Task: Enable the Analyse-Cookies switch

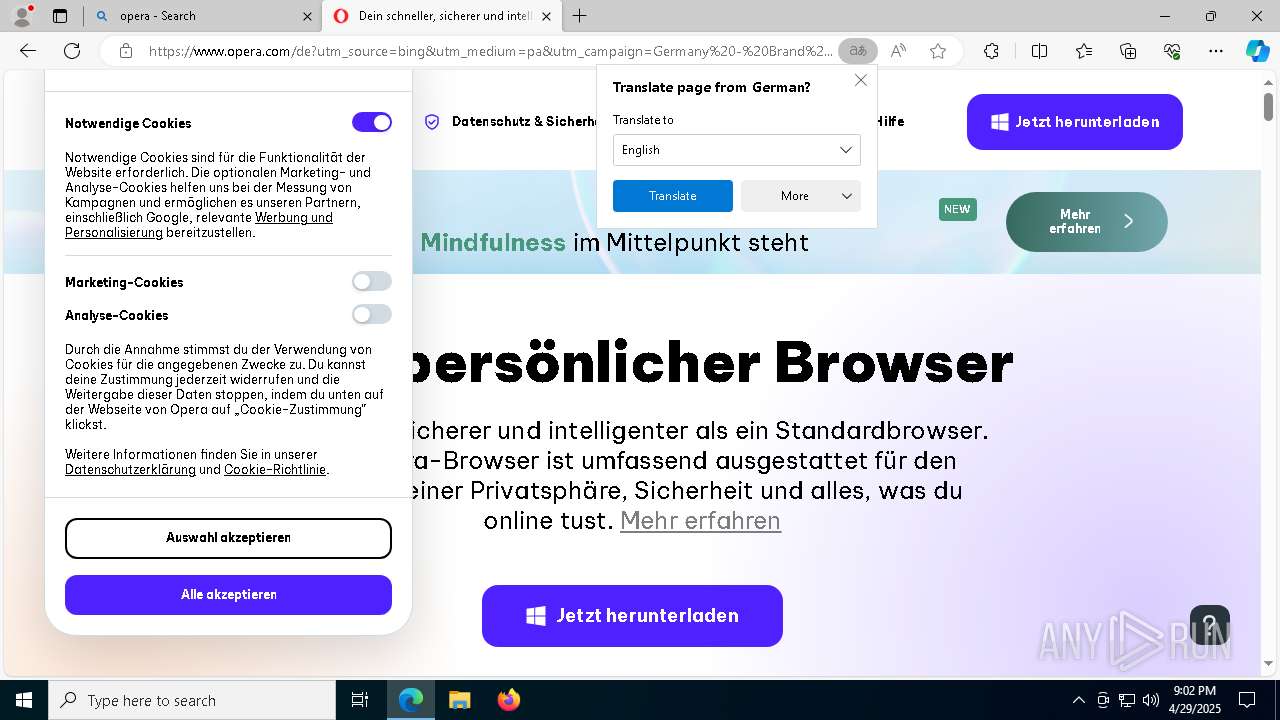Action: tap(372, 315)
